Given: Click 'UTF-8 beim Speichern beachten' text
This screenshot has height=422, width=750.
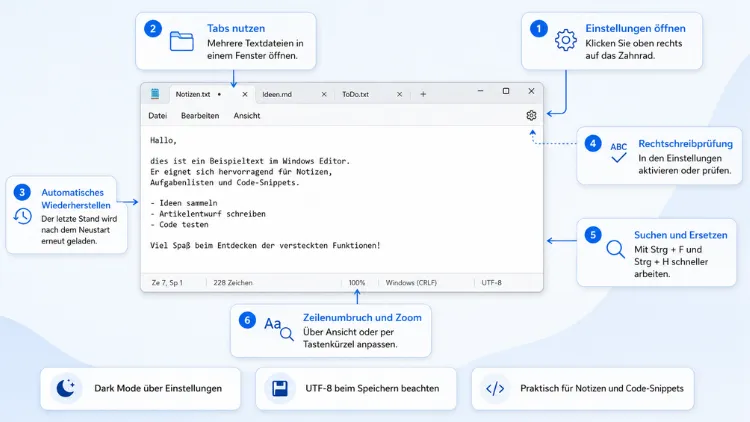Looking at the screenshot, I should [x=372, y=388].
